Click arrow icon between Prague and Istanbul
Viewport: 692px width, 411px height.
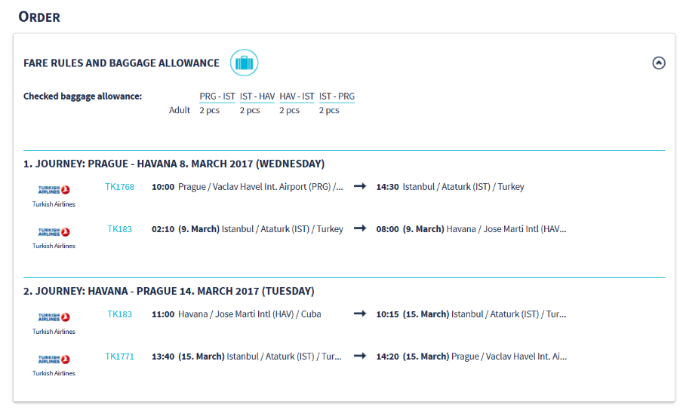tap(359, 187)
